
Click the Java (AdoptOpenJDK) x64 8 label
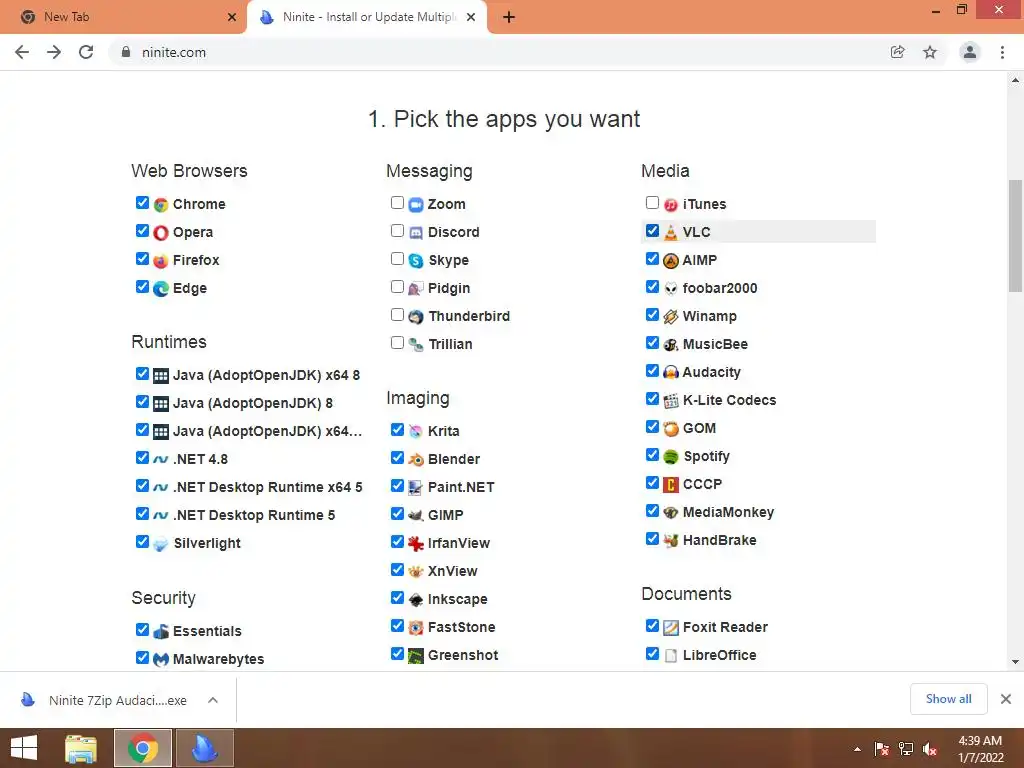tap(266, 376)
